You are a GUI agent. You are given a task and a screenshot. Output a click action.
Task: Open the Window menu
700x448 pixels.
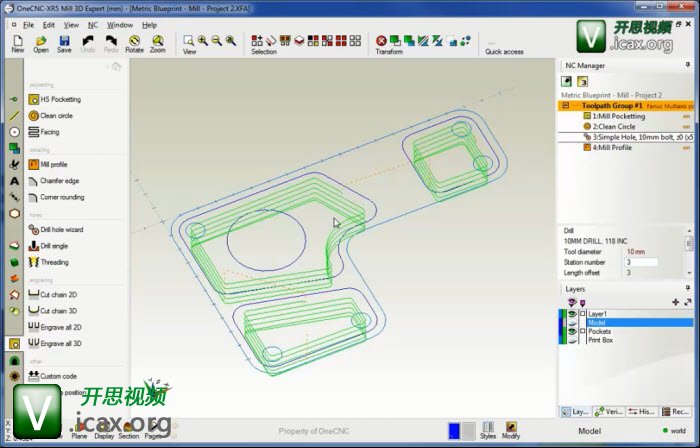point(120,25)
